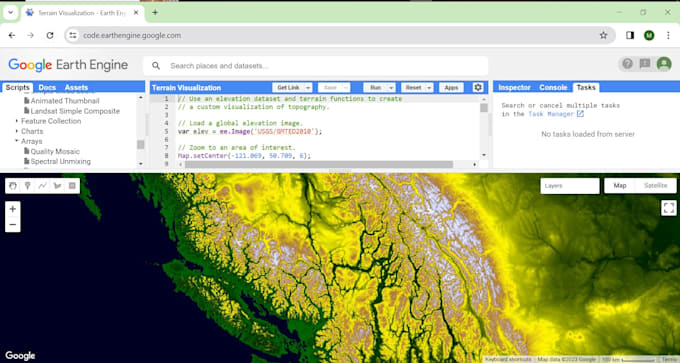Click the Google Earth Engine logo

tap(68, 65)
